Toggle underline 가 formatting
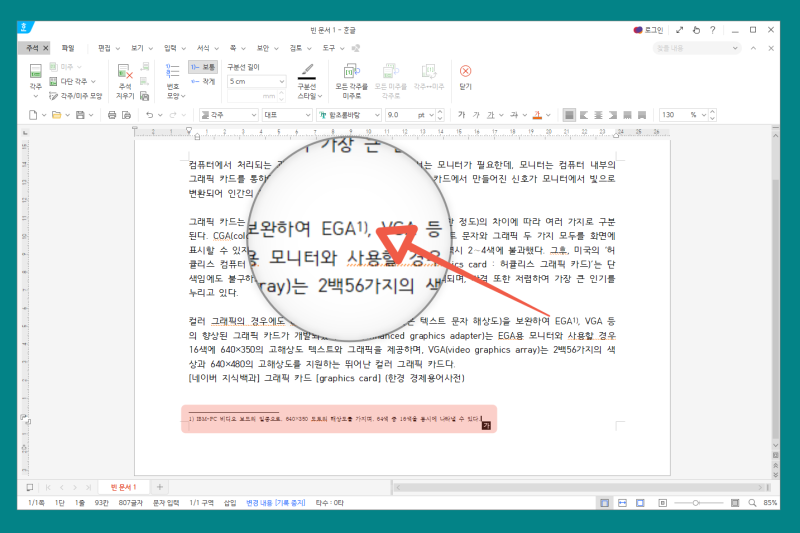 (x=491, y=115)
